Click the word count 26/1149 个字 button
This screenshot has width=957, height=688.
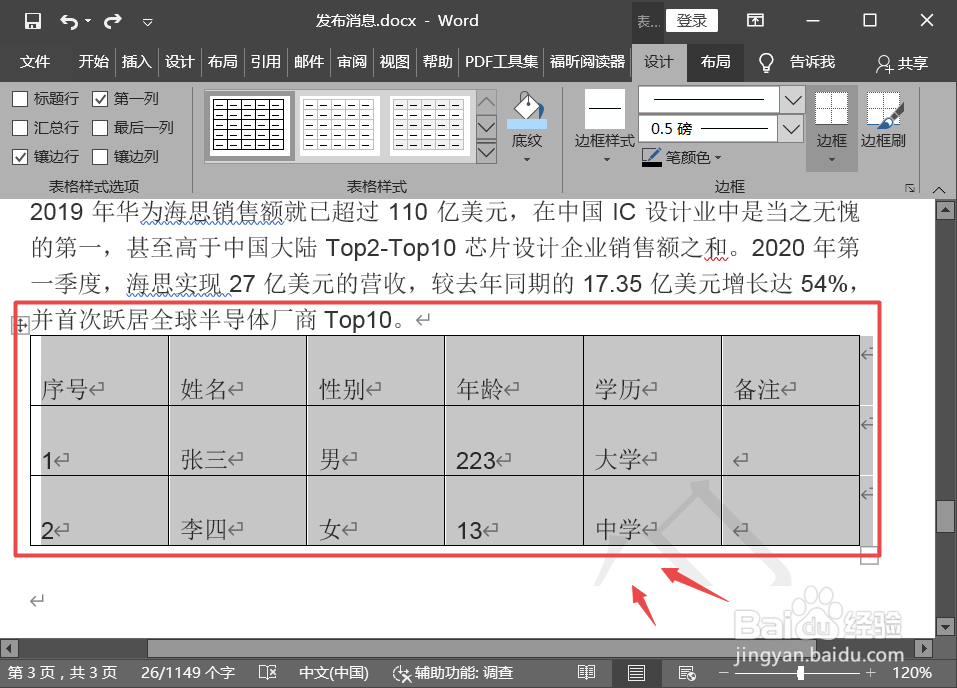[186, 672]
